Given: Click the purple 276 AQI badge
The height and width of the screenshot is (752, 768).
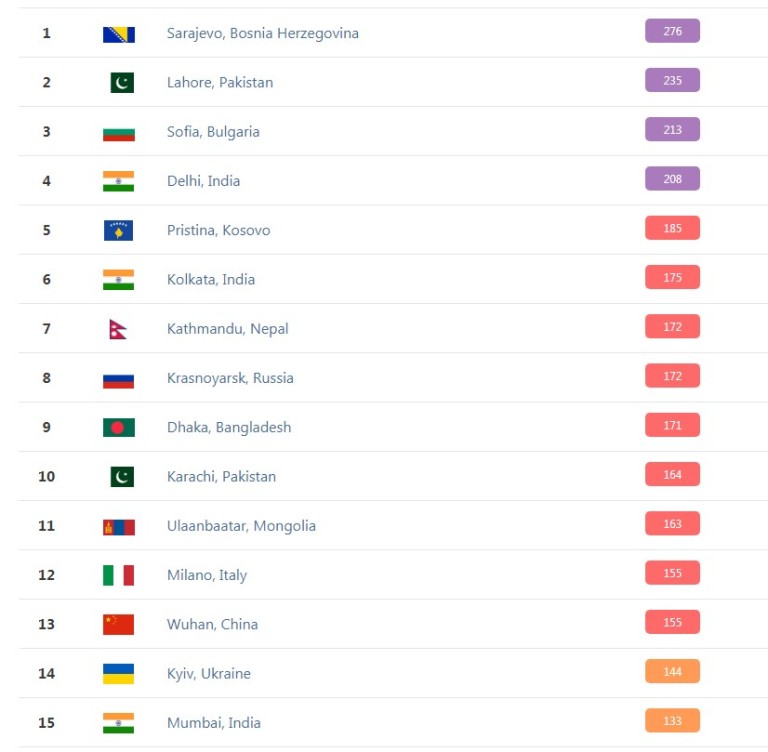Looking at the screenshot, I should pyautogui.click(x=672, y=32).
